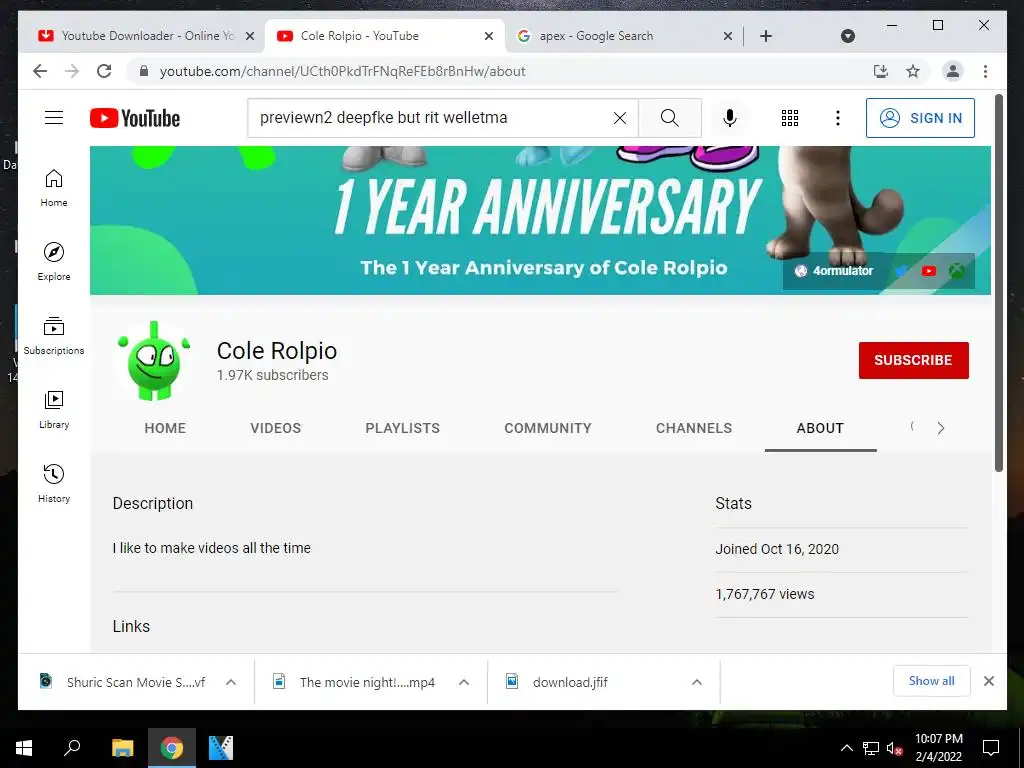1024x768 pixels.
Task: Close the downloads bar
Action: tap(989, 681)
